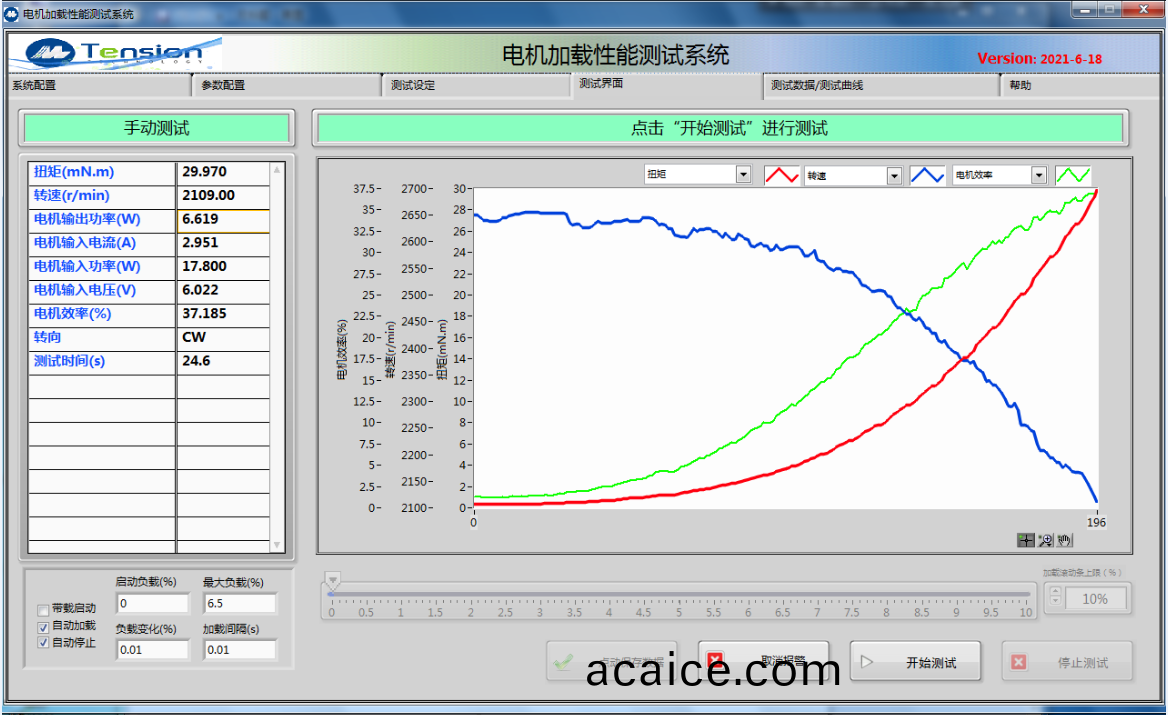Toggle the 自动停止 checkbox

pyautogui.click(x=43, y=643)
